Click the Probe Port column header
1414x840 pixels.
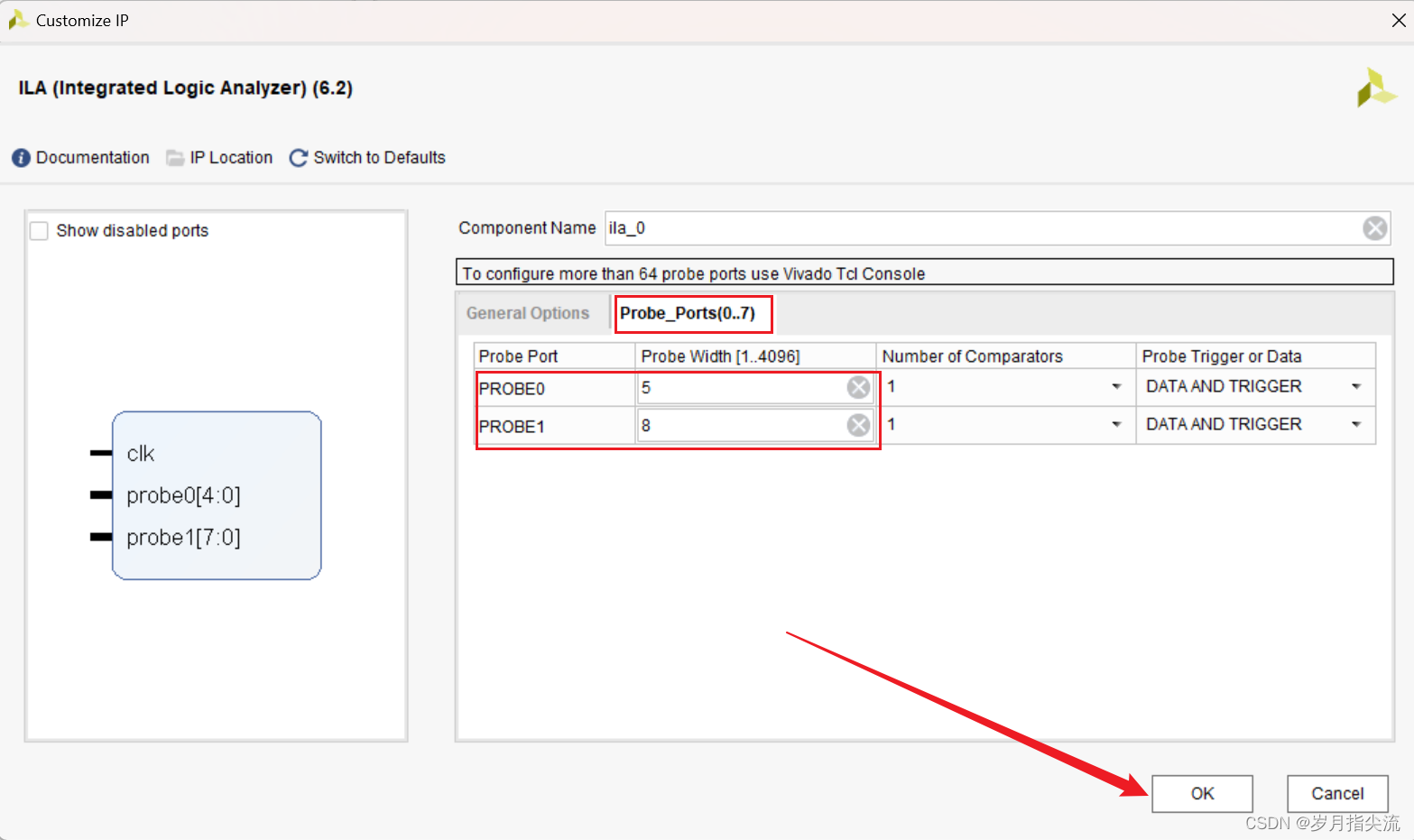(x=554, y=355)
